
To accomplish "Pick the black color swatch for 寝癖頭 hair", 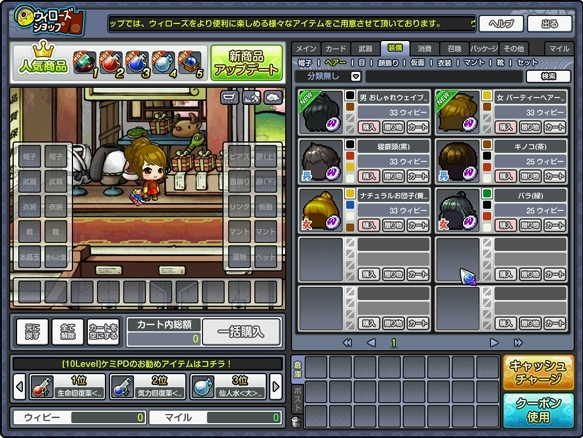I will pos(350,144).
